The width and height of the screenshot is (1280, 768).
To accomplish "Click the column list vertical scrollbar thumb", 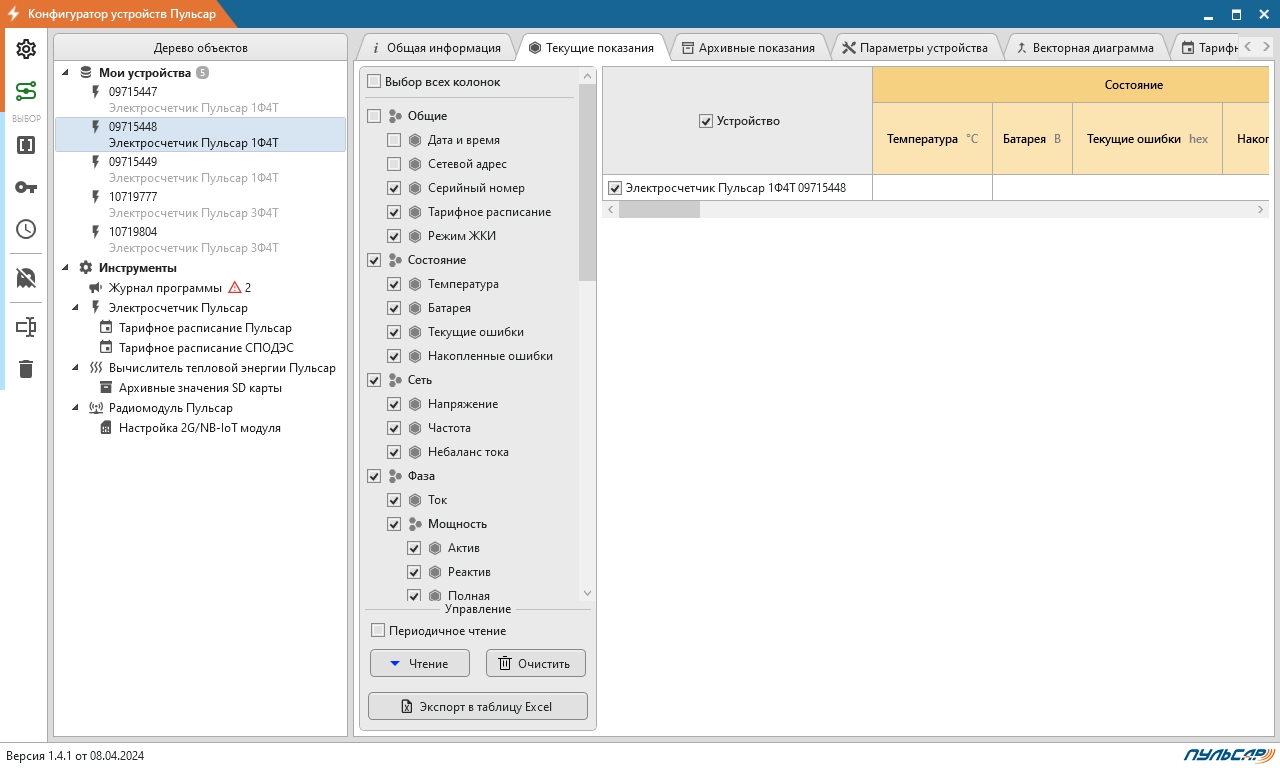I will coord(587,182).
